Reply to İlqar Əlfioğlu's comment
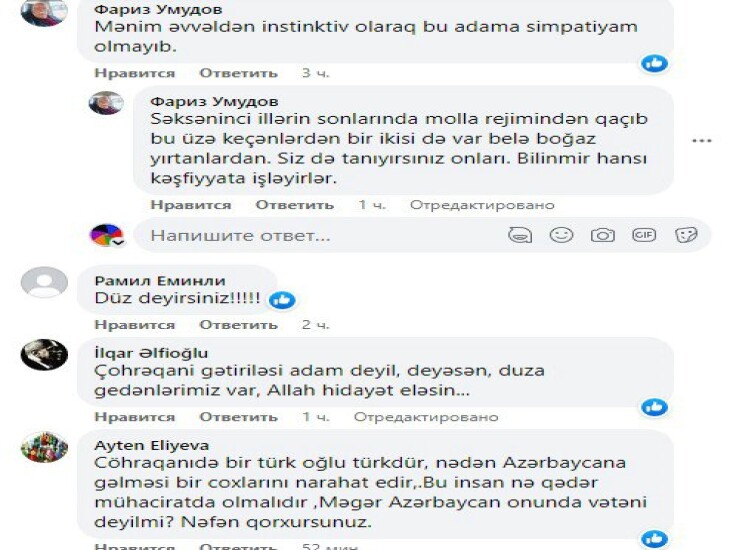 click(238, 416)
